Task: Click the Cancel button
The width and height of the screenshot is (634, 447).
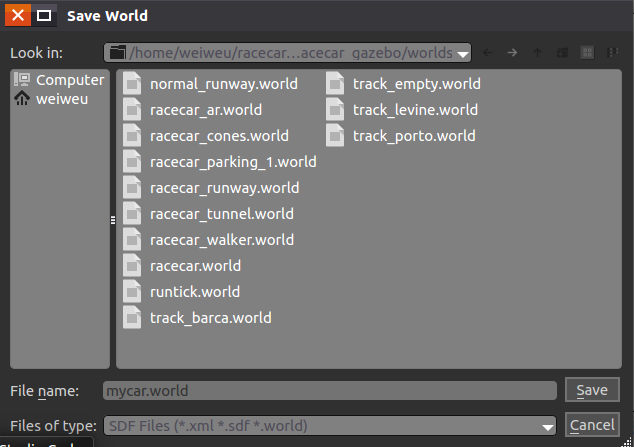Action: tap(592, 425)
